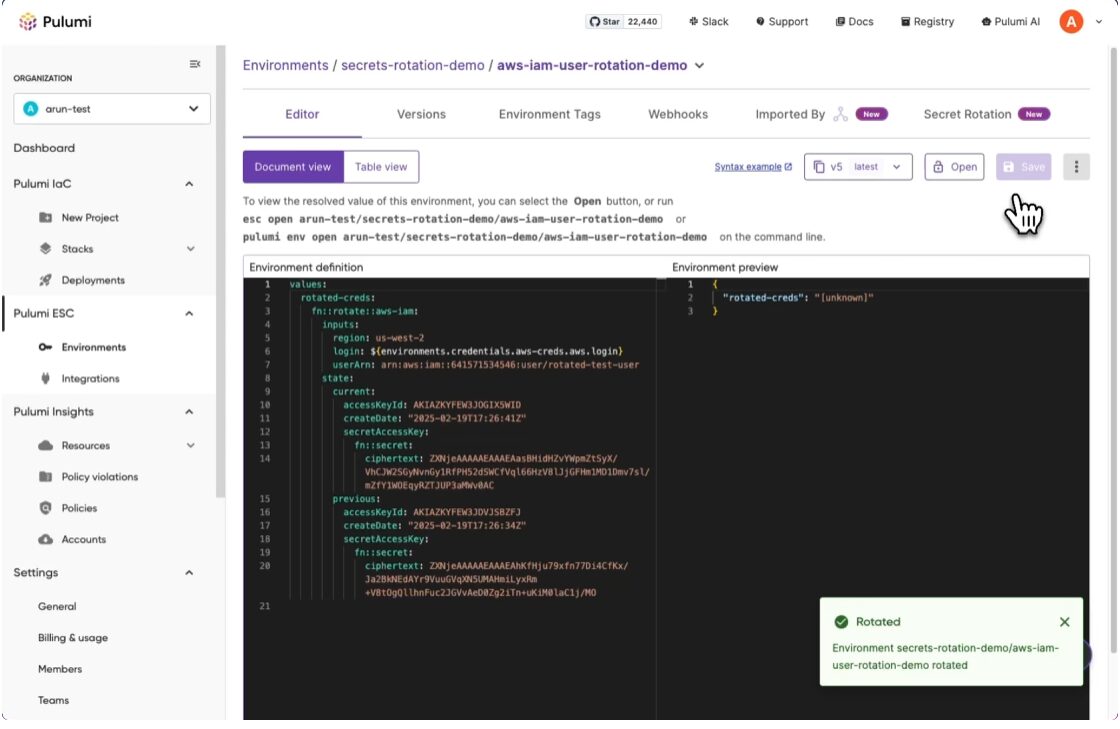Expand the Stacks submenu chevron

click(x=191, y=248)
